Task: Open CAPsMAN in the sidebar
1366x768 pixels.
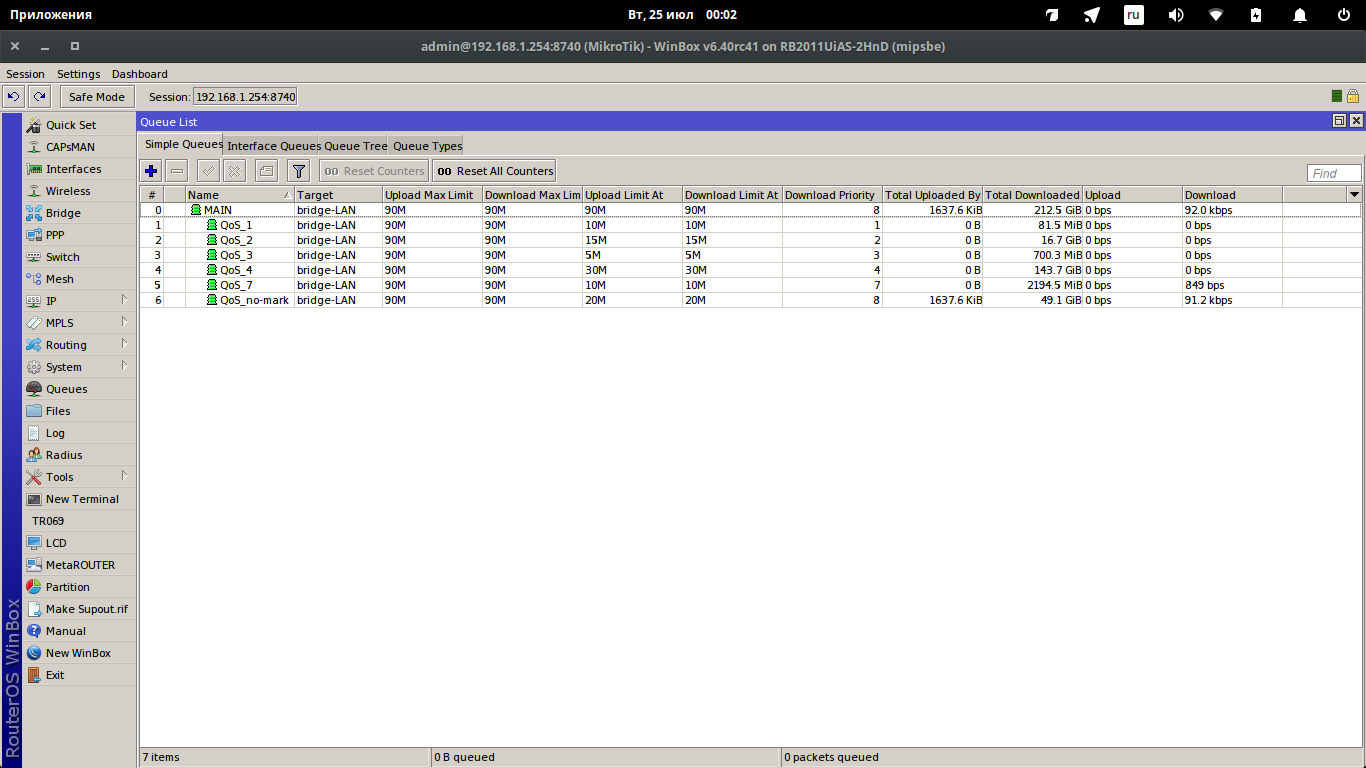Action: click(79, 147)
